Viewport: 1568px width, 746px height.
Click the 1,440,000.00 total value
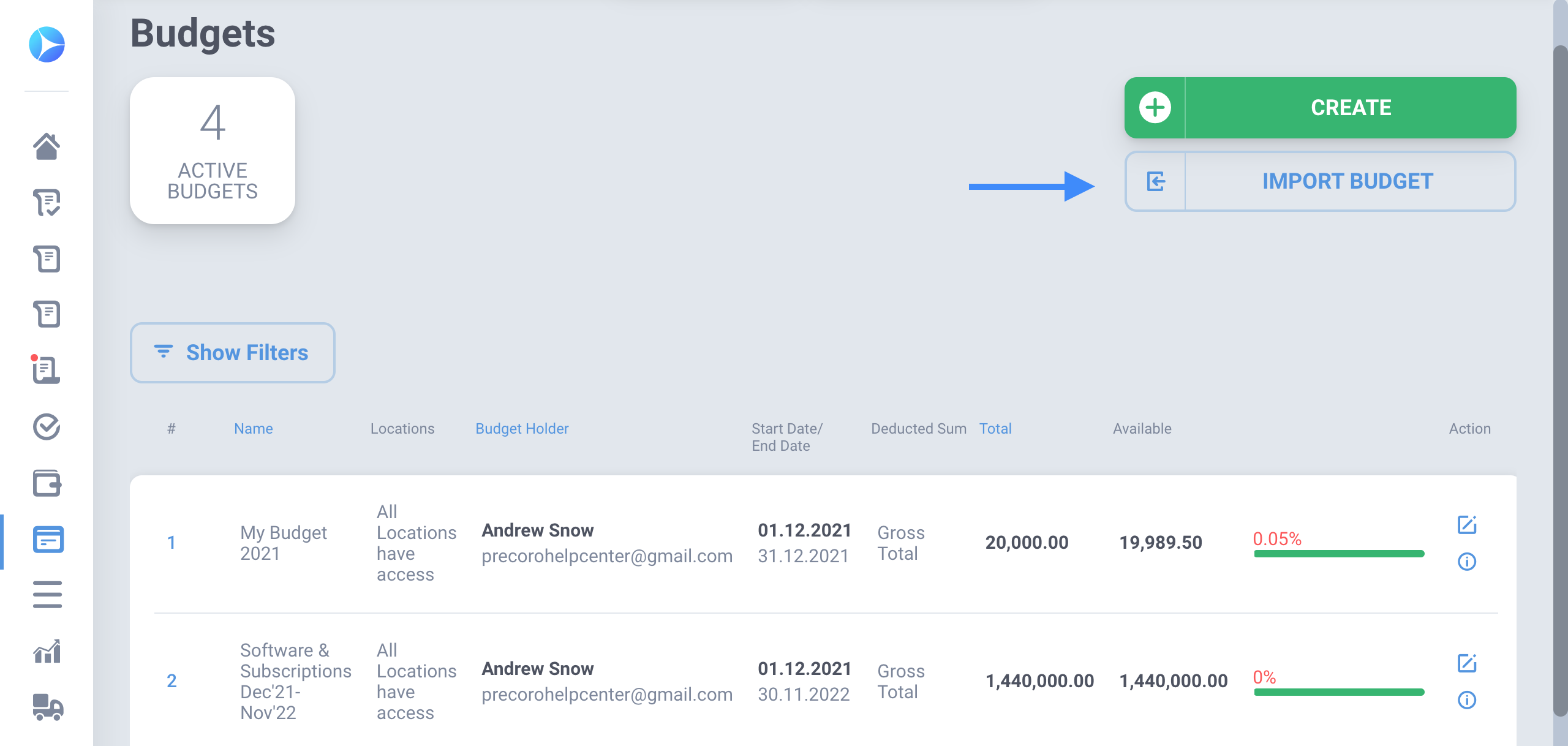[x=1039, y=681]
